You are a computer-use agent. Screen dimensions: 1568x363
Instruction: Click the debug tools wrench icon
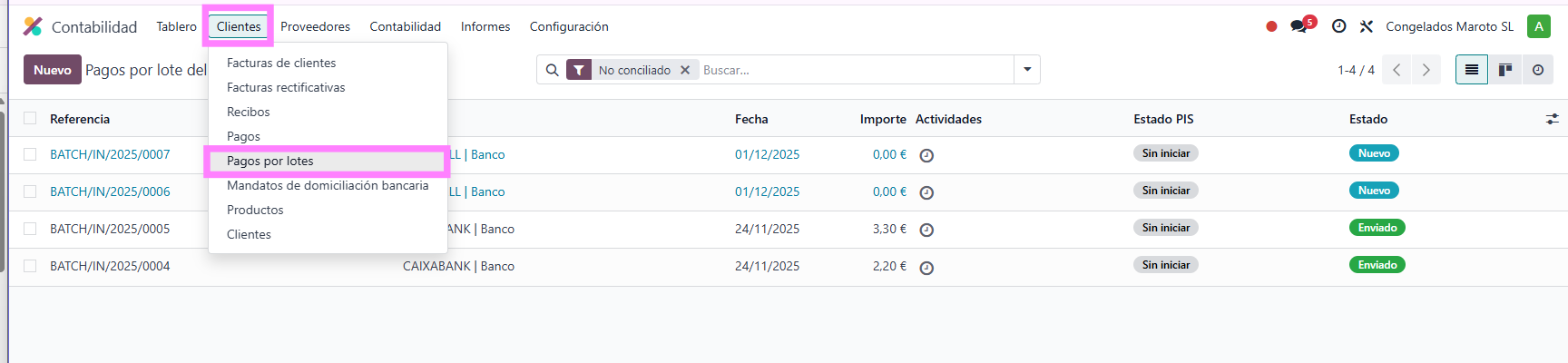pyautogui.click(x=1366, y=26)
